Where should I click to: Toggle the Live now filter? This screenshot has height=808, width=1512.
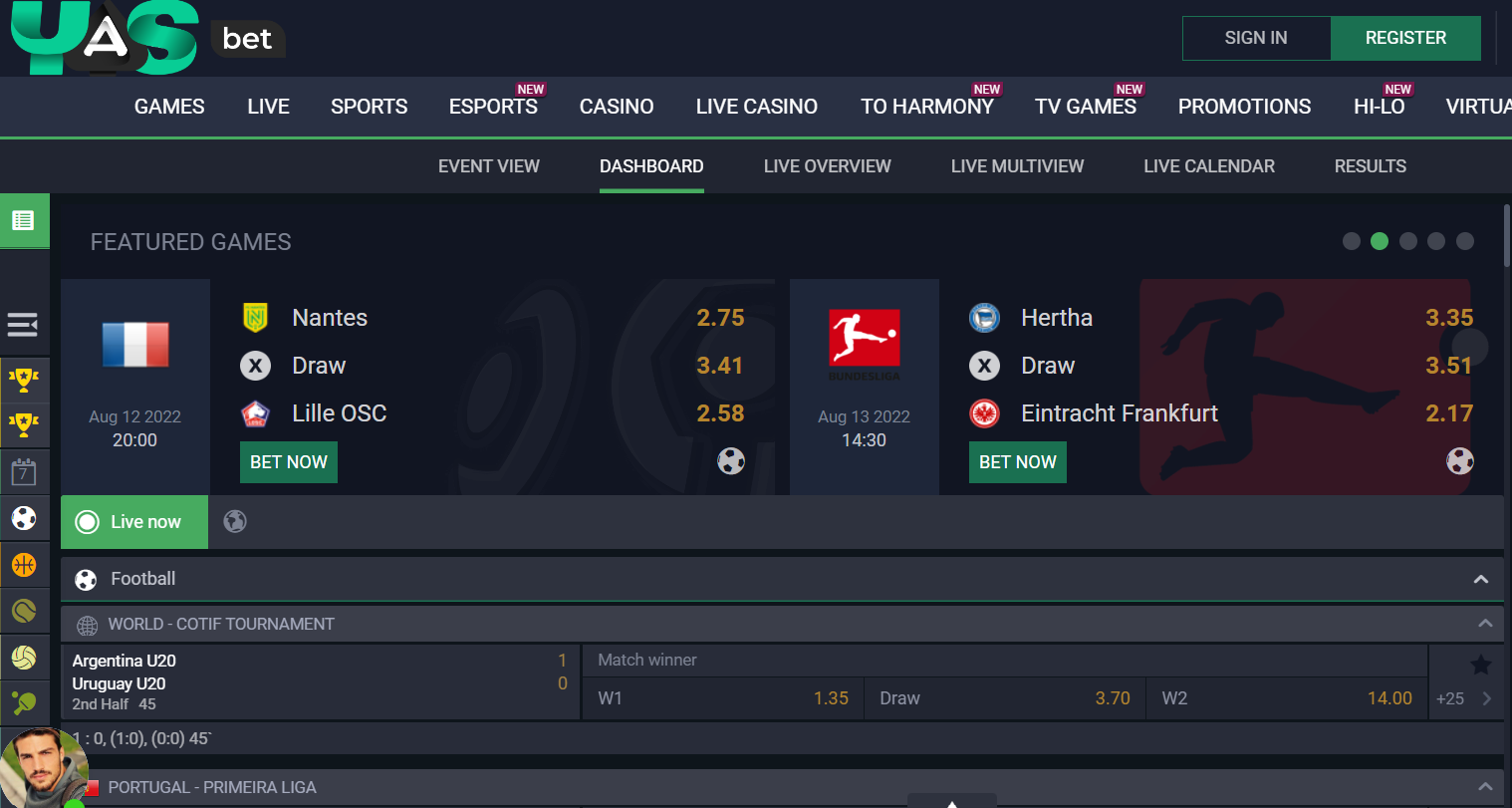(x=134, y=522)
